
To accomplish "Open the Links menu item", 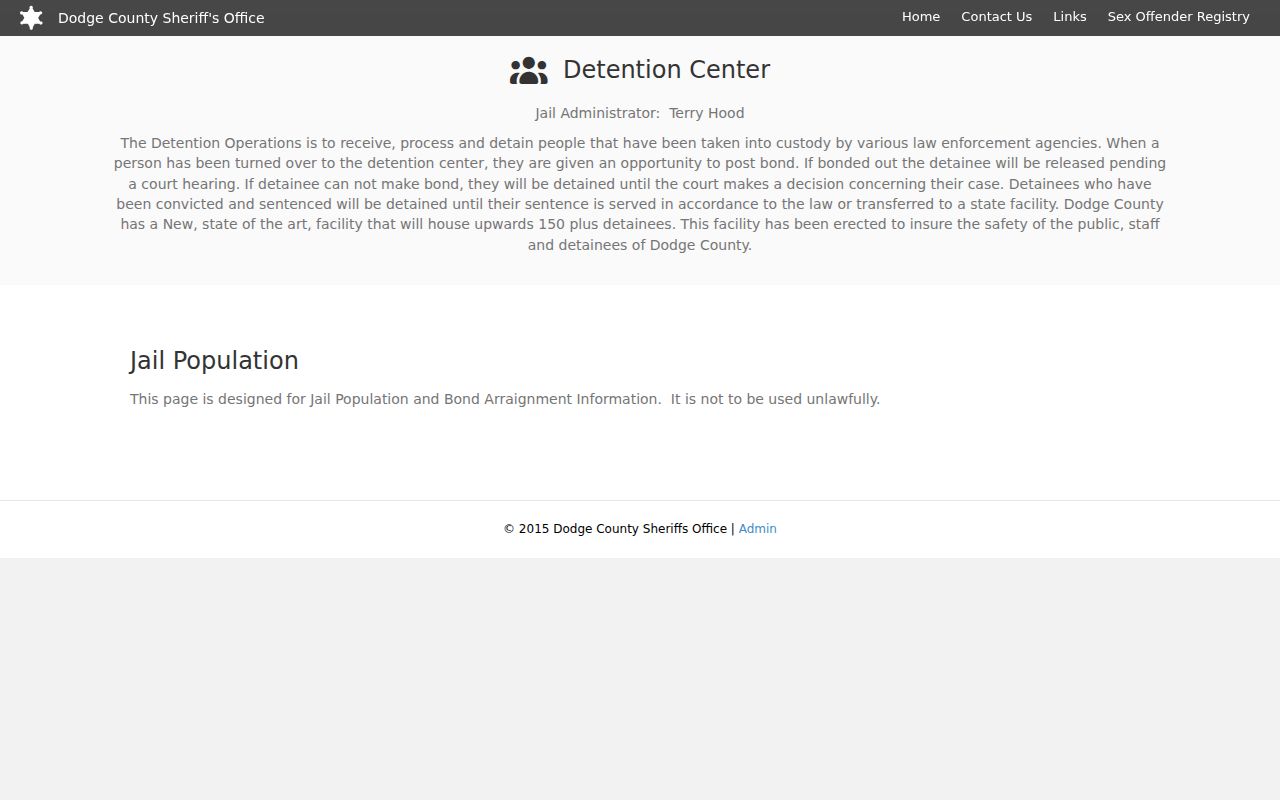I will 1069,17.
